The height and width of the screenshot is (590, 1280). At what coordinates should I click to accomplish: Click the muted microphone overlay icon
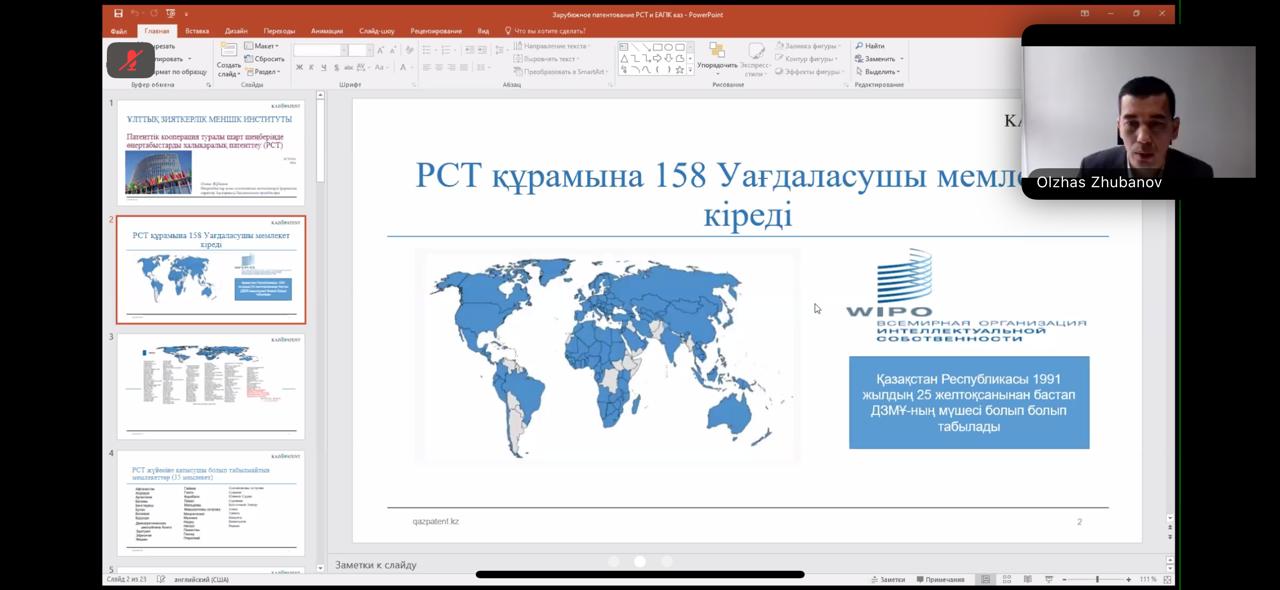[x=130, y=61]
